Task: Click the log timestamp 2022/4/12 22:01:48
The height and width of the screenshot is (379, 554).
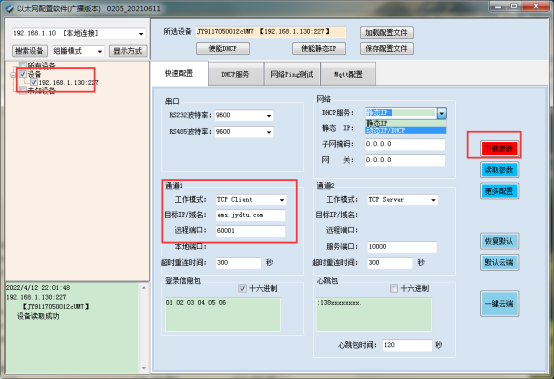Action: point(38,288)
